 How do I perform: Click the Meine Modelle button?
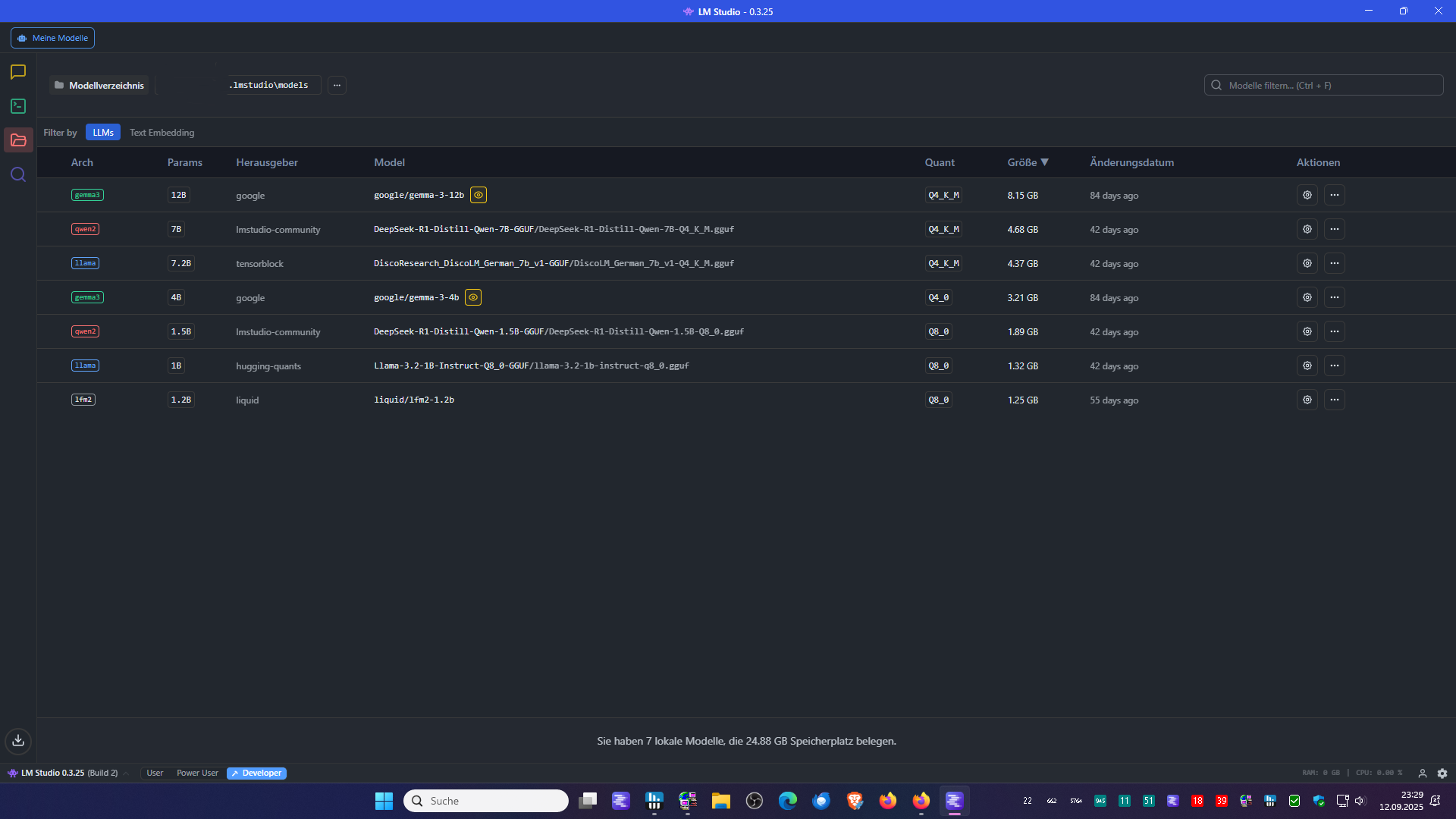coord(52,38)
